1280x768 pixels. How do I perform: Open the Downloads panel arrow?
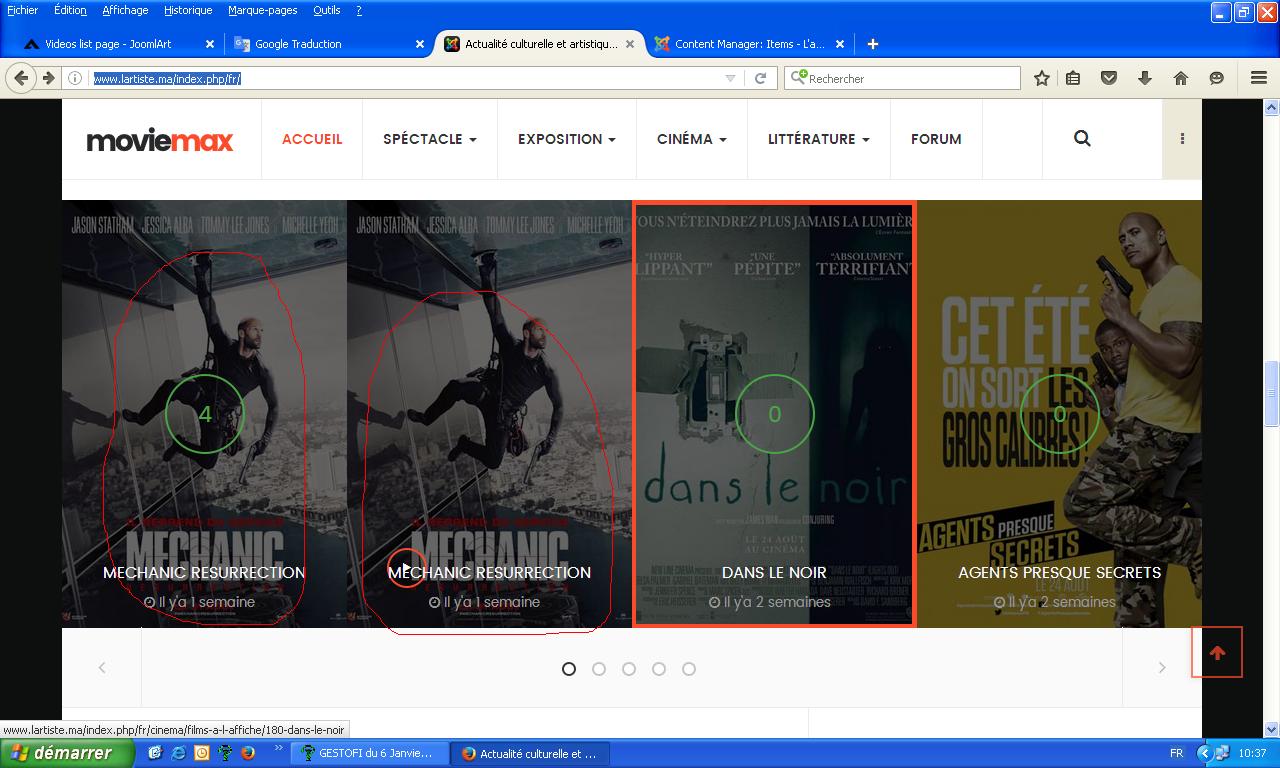click(x=1145, y=78)
